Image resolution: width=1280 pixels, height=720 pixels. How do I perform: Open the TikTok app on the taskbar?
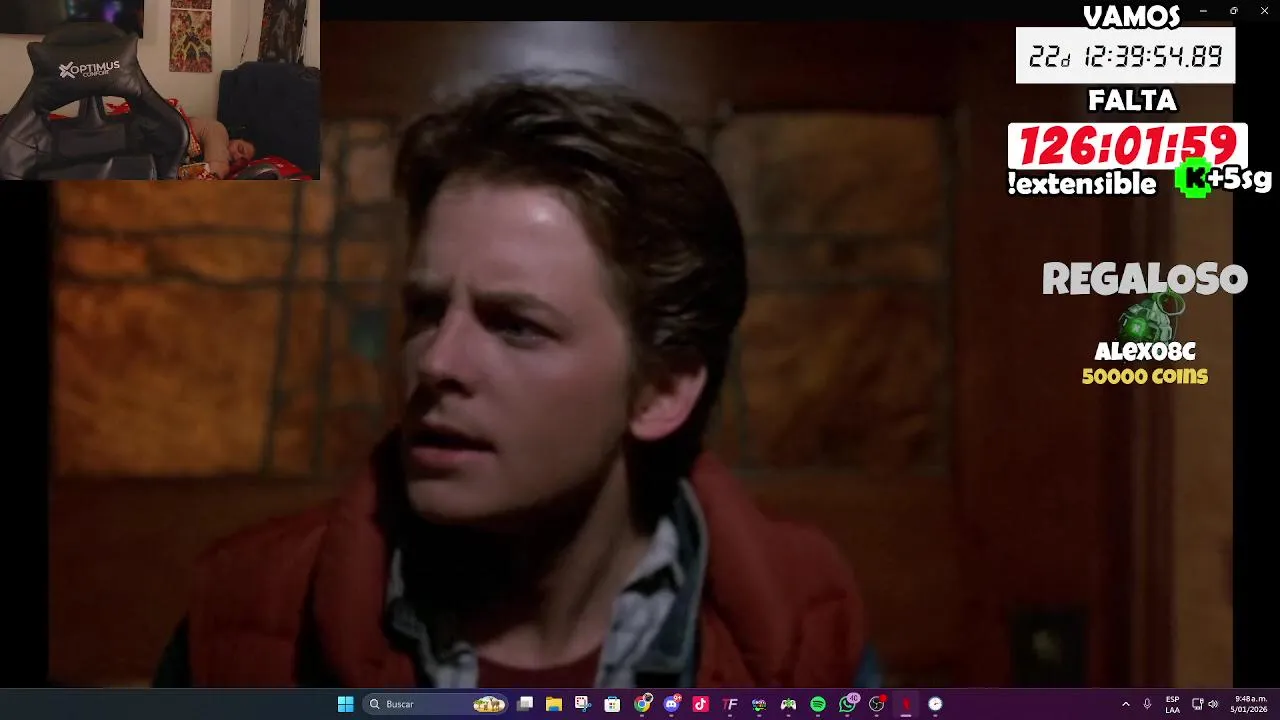pyautogui.click(x=701, y=704)
